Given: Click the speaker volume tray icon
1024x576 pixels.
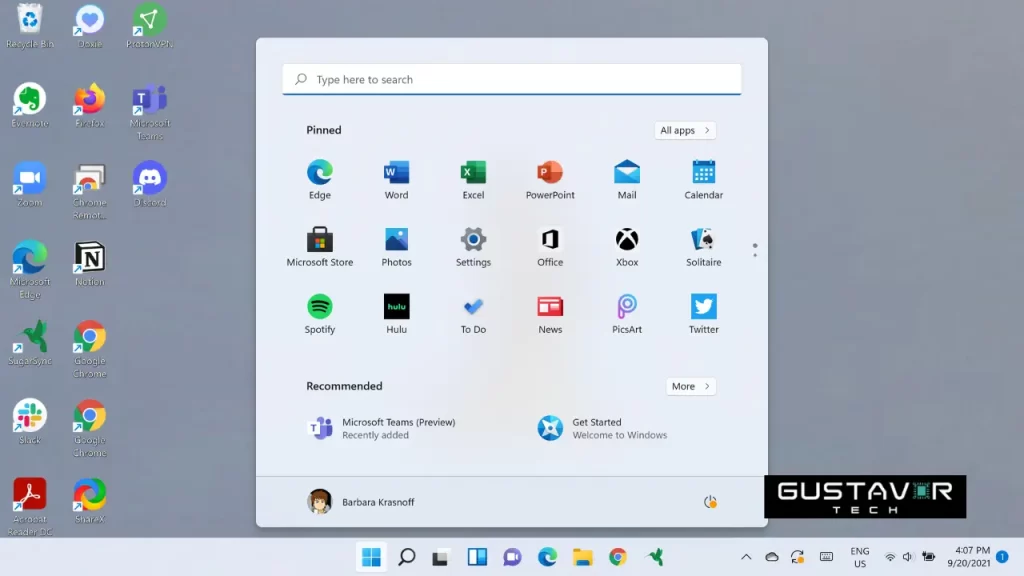Looking at the screenshot, I should point(908,557).
